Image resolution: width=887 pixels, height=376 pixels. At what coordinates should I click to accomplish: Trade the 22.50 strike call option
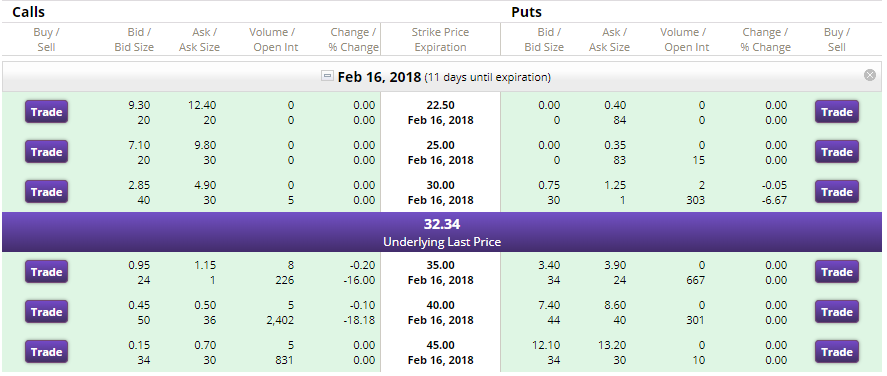coord(46,111)
